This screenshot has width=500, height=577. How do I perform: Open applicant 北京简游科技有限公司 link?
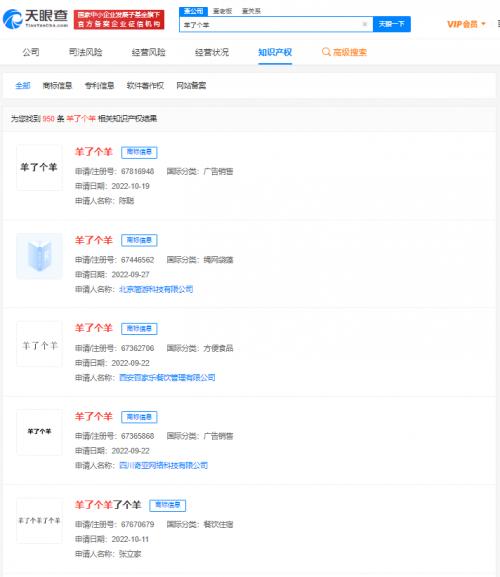pos(156,289)
